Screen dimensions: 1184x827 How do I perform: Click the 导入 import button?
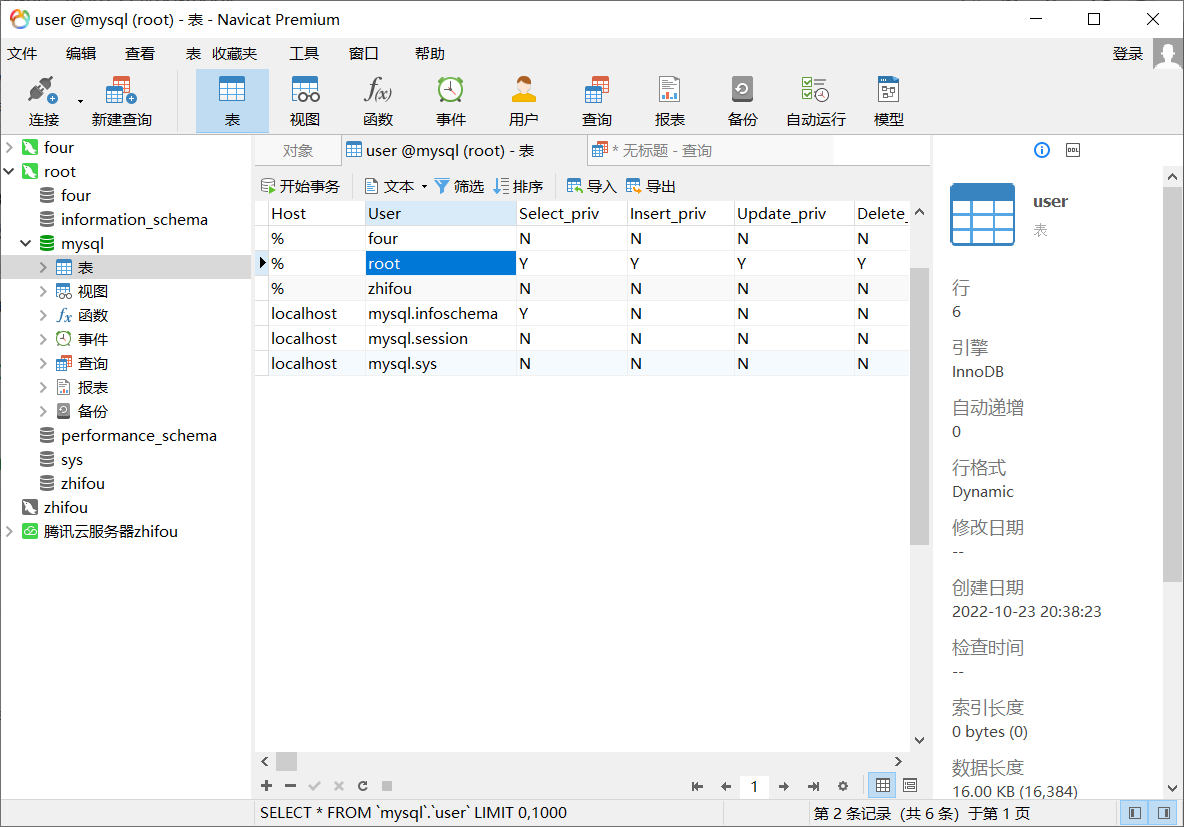click(x=591, y=187)
